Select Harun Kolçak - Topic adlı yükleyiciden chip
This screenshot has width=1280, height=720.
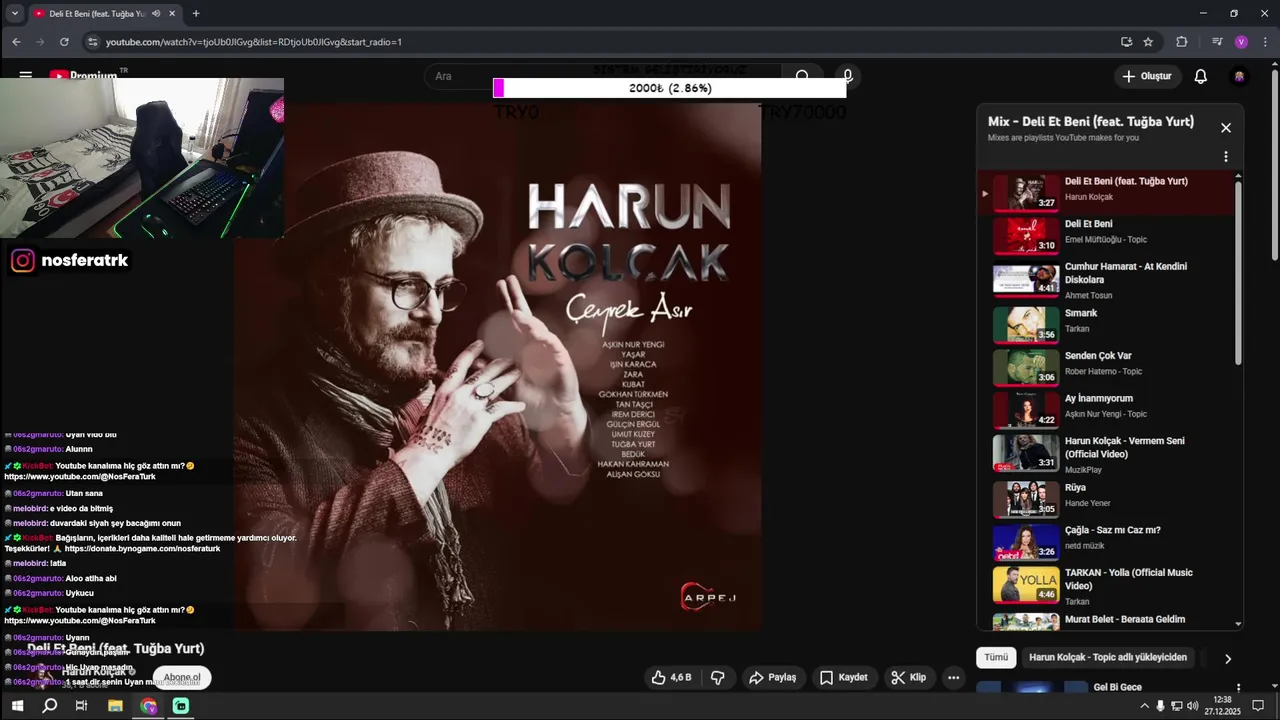point(1108,658)
